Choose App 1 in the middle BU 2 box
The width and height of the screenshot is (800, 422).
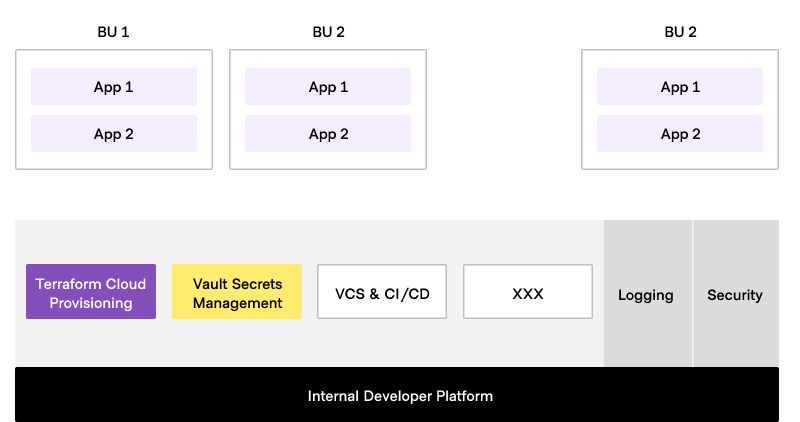point(328,87)
